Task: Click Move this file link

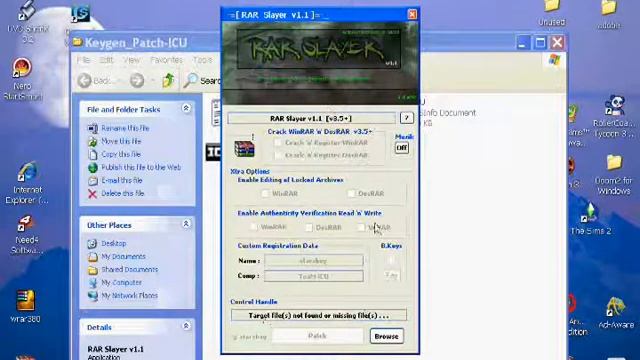Action: pyautogui.click(x=121, y=141)
